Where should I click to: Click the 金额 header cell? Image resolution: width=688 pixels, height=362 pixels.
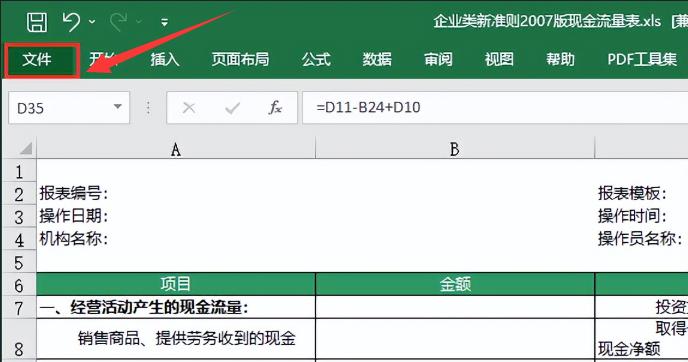[455, 284]
